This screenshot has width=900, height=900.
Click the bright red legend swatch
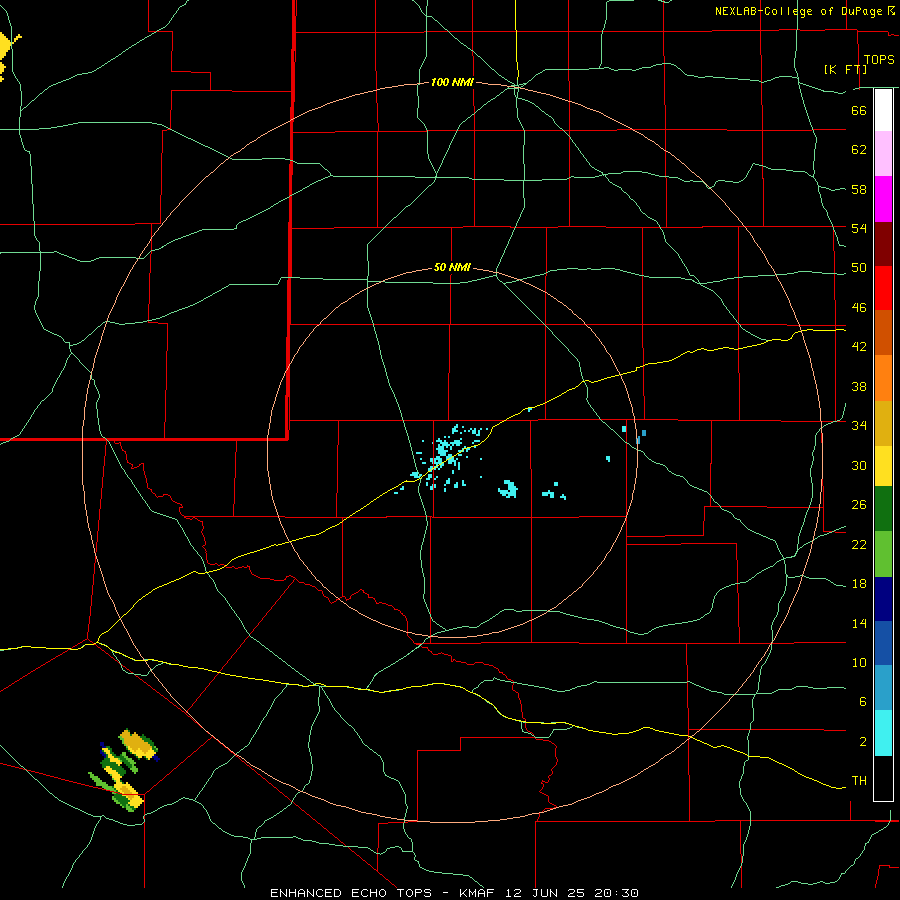[883, 288]
